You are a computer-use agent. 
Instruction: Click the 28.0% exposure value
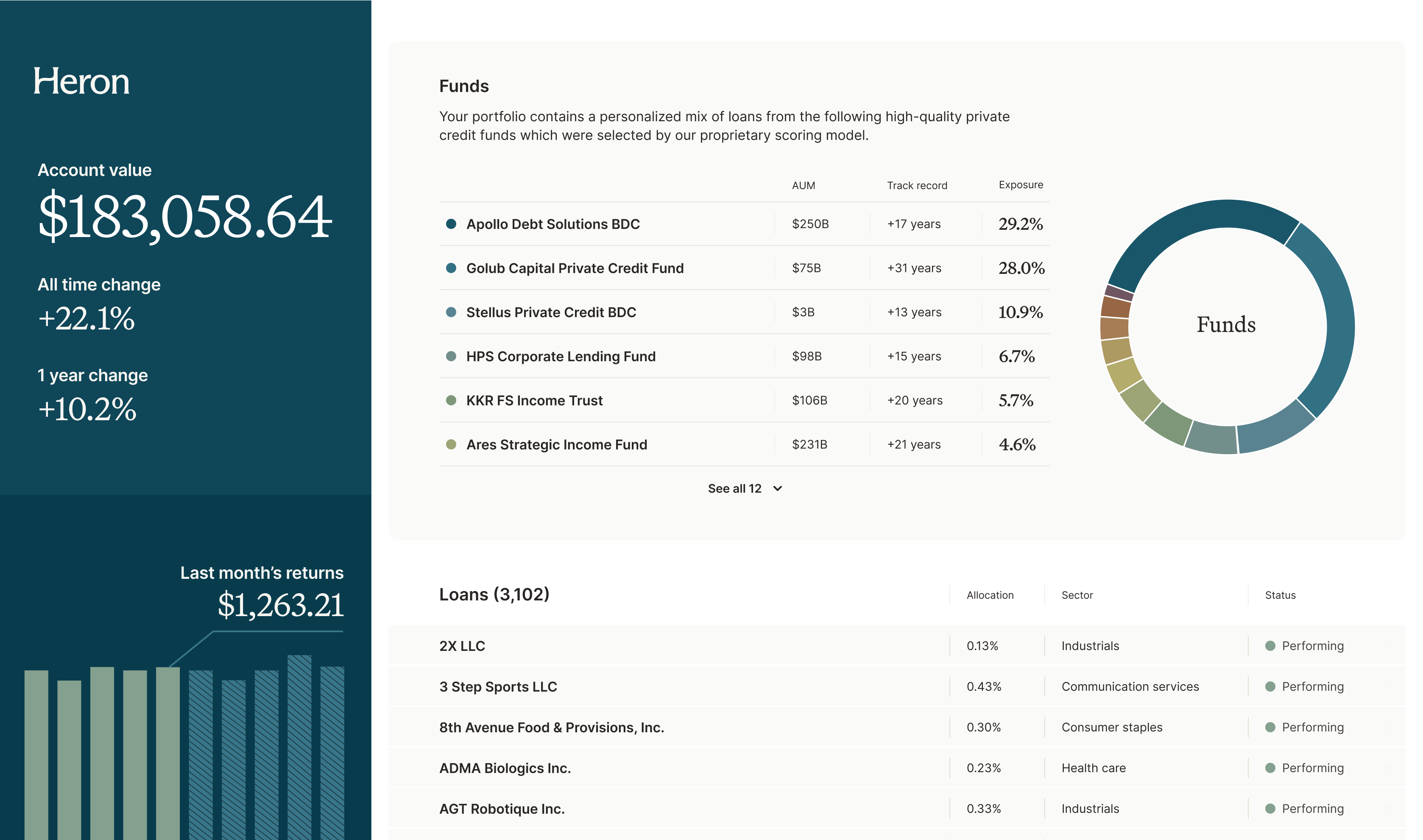1021,268
